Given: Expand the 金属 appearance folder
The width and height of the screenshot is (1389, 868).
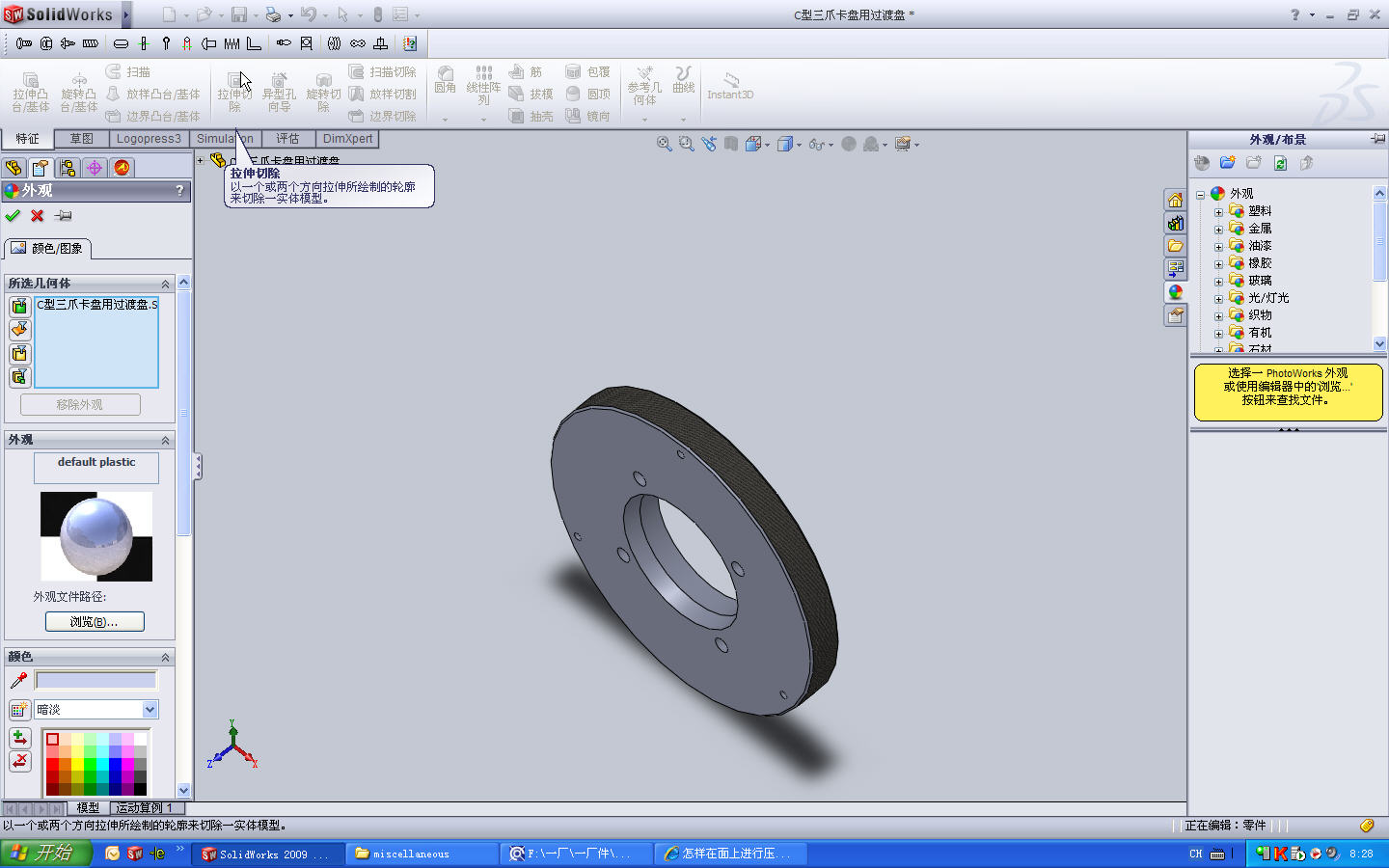Looking at the screenshot, I should [1218, 230].
